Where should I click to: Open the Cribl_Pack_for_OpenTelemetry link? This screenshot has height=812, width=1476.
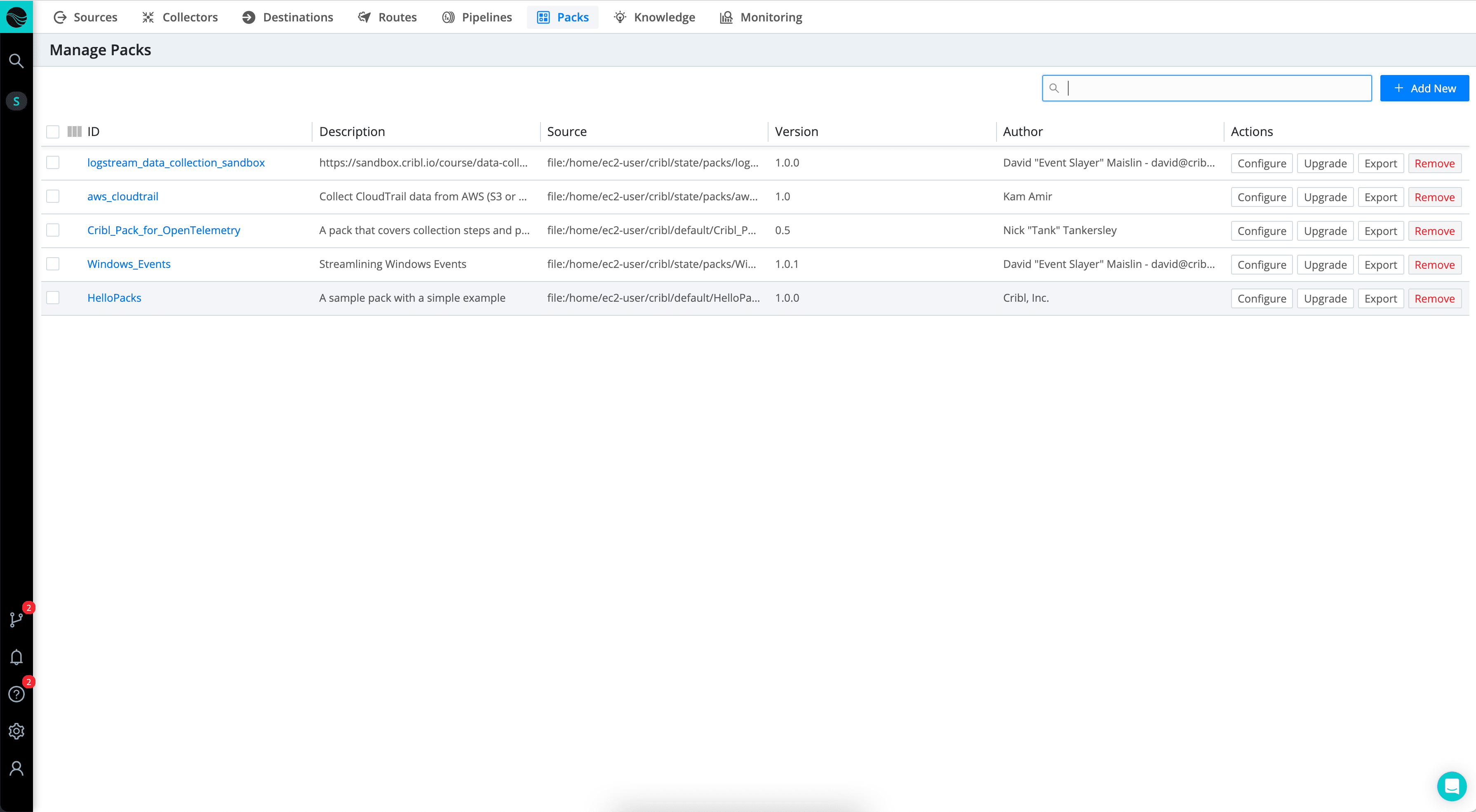tap(163, 230)
